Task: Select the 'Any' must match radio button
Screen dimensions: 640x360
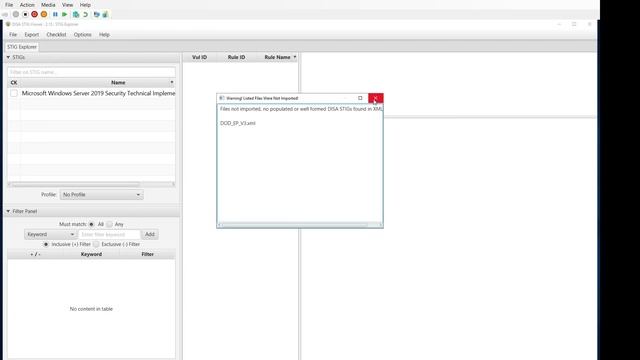Action: point(109,224)
